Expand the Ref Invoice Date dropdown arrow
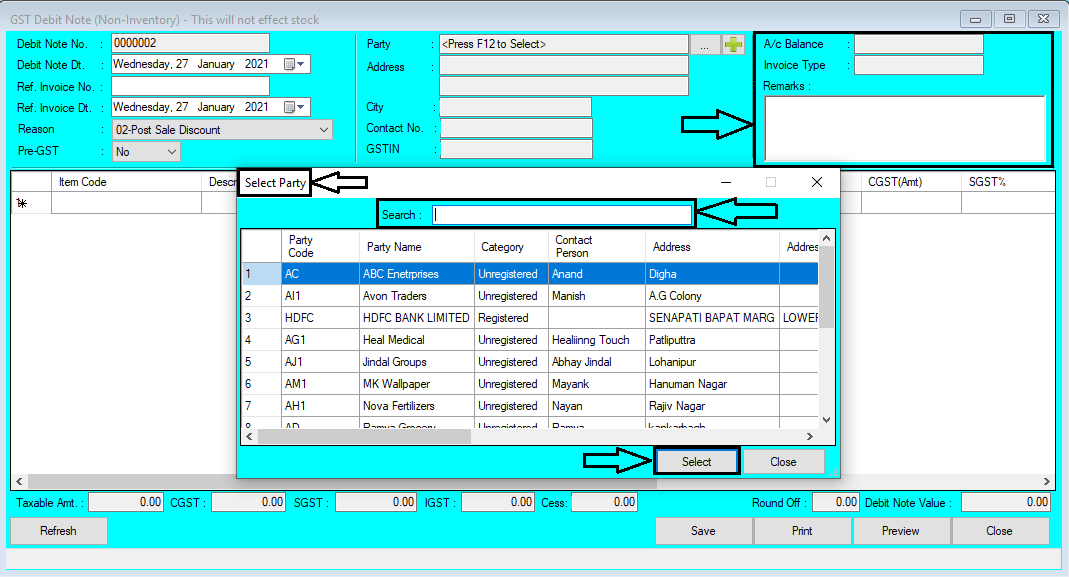Image resolution: width=1069 pixels, height=577 pixels. click(302, 106)
